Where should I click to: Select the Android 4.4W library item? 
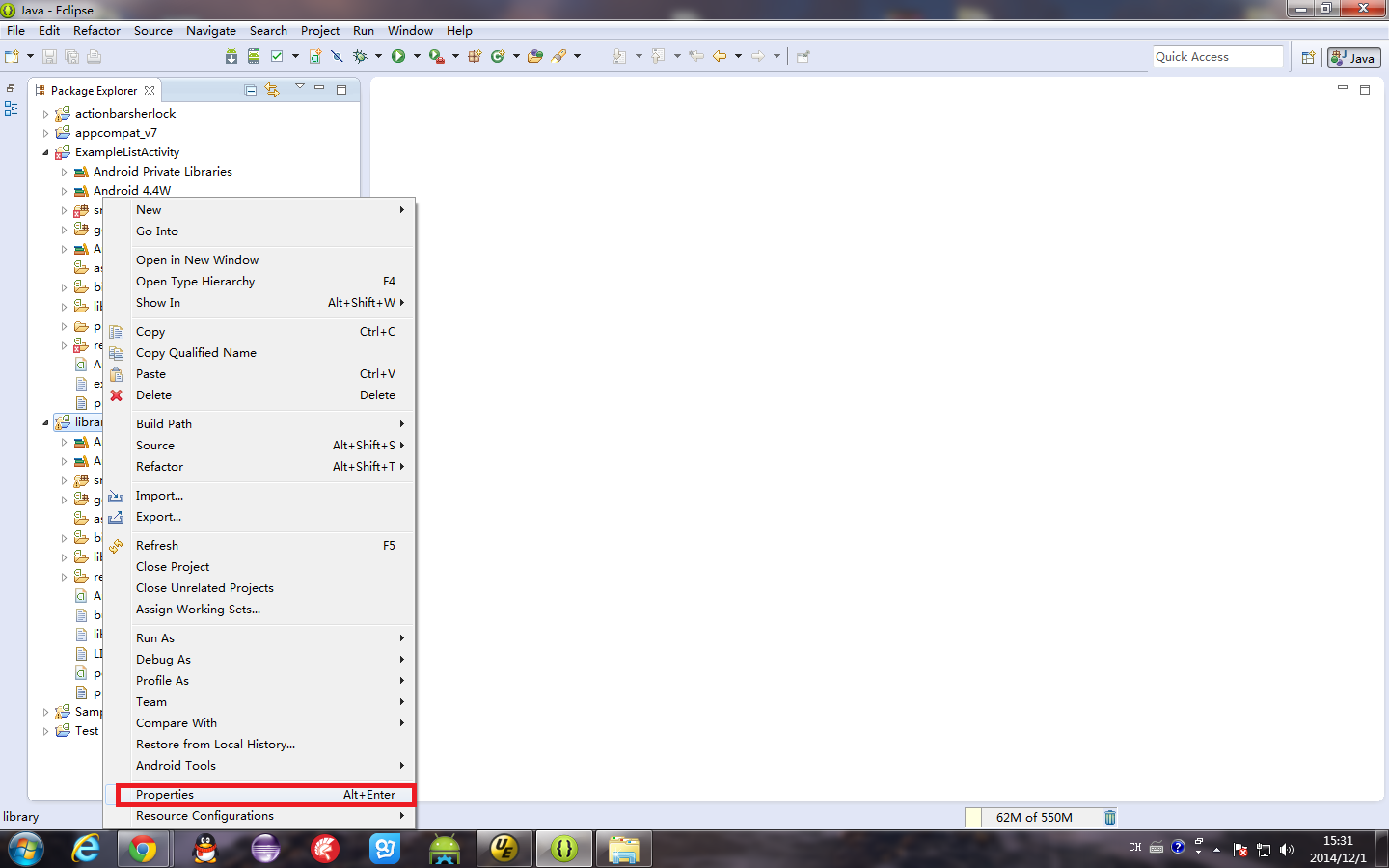click(132, 191)
